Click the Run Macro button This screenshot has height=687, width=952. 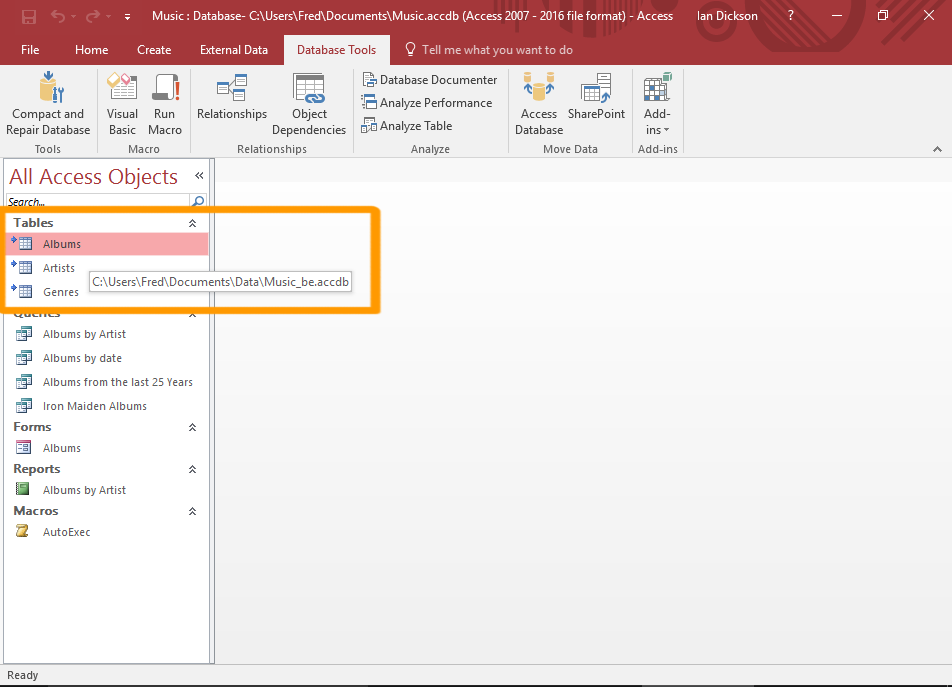coord(165,104)
